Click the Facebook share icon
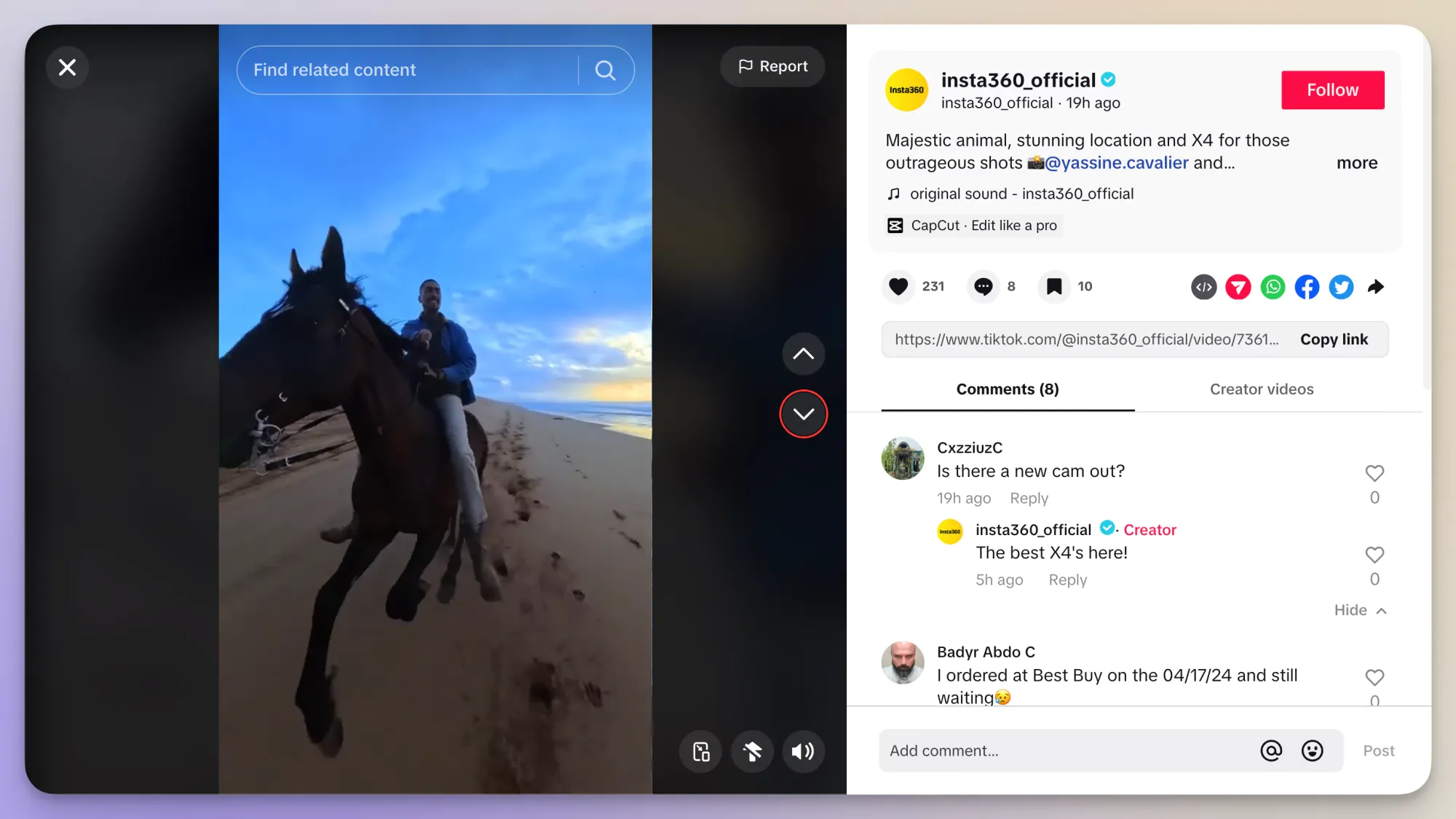 click(1308, 287)
